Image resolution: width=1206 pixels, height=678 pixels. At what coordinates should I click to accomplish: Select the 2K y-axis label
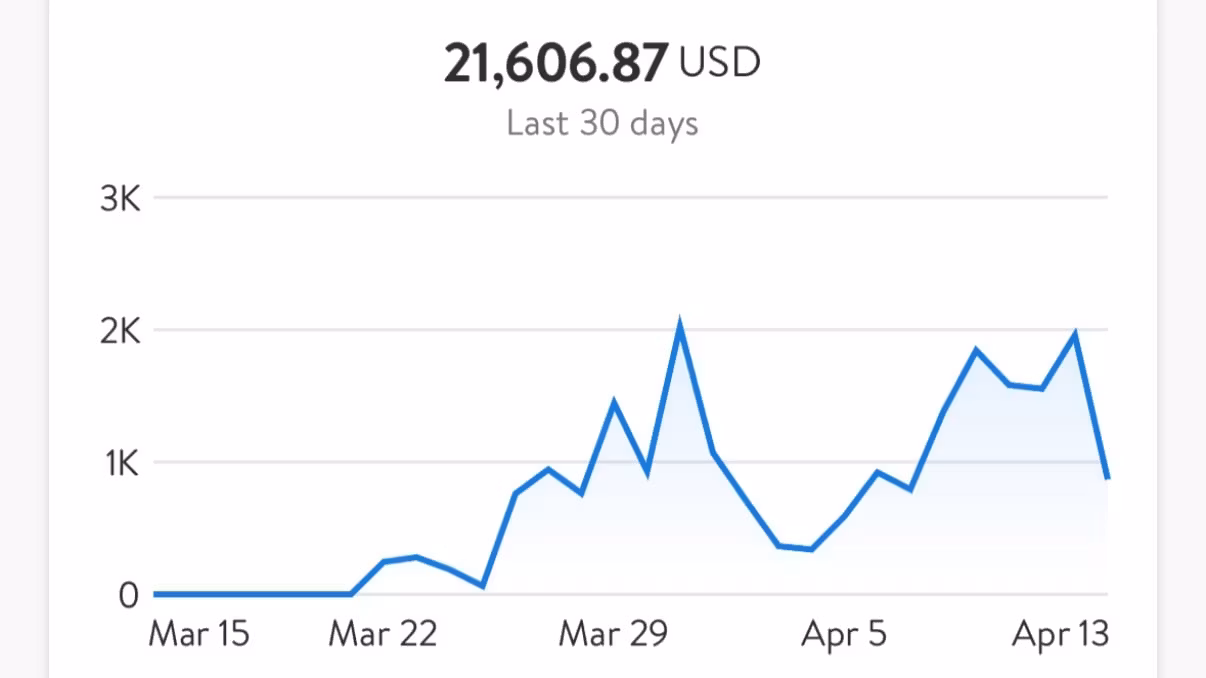coord(120,330)
